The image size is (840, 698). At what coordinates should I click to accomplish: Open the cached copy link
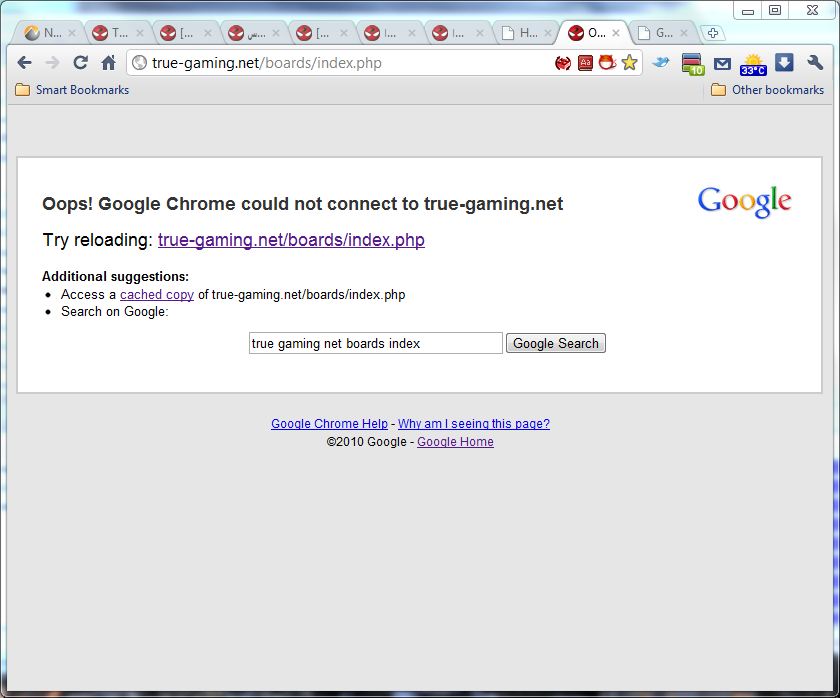pyautogui.click(x=157, y=295)
